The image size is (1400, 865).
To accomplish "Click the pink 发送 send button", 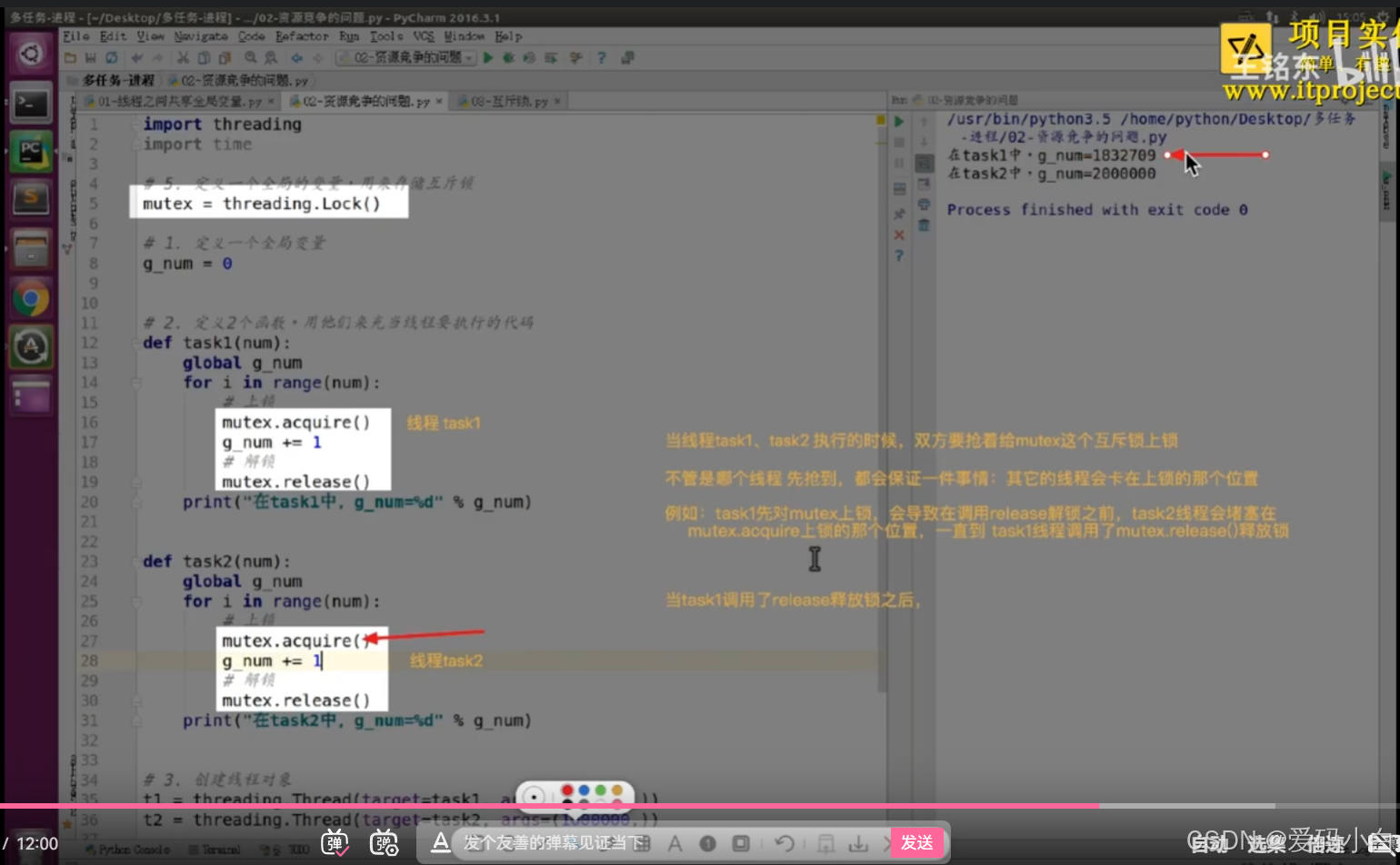I will pyautogui.click(x=916, y=843).
